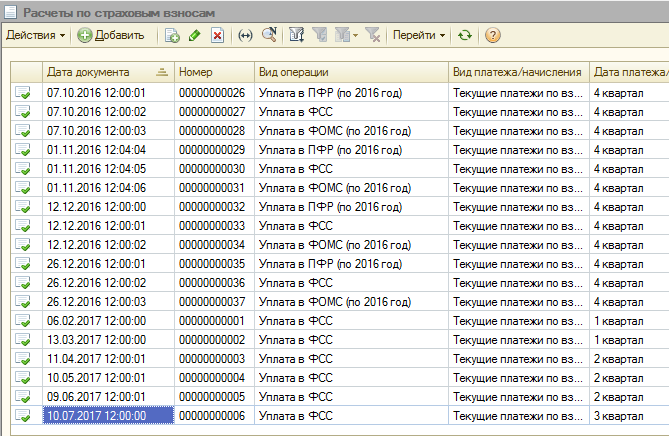The height and width of the screenshot is (436, 669).
Task: Click the green refresh list icon
Action: click(465, 35)
